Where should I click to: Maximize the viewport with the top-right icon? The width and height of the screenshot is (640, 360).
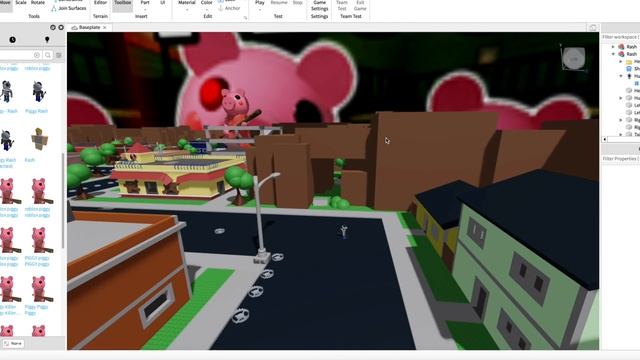point(593,27)
